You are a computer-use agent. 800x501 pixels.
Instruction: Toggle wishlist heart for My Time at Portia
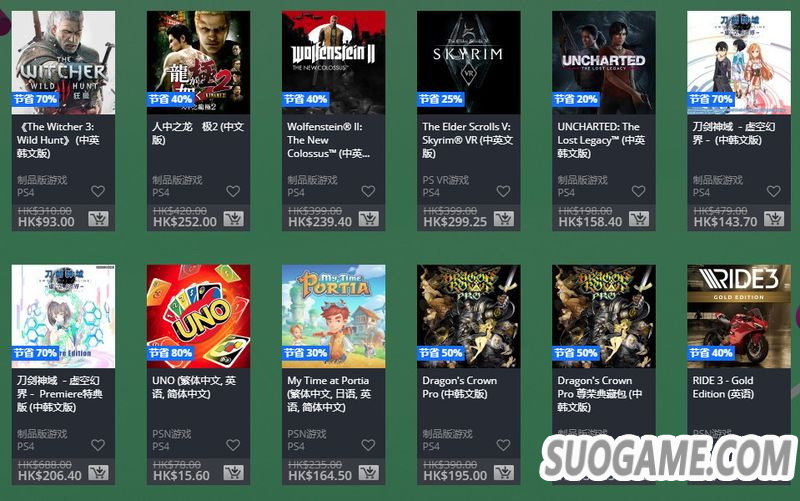368,445
